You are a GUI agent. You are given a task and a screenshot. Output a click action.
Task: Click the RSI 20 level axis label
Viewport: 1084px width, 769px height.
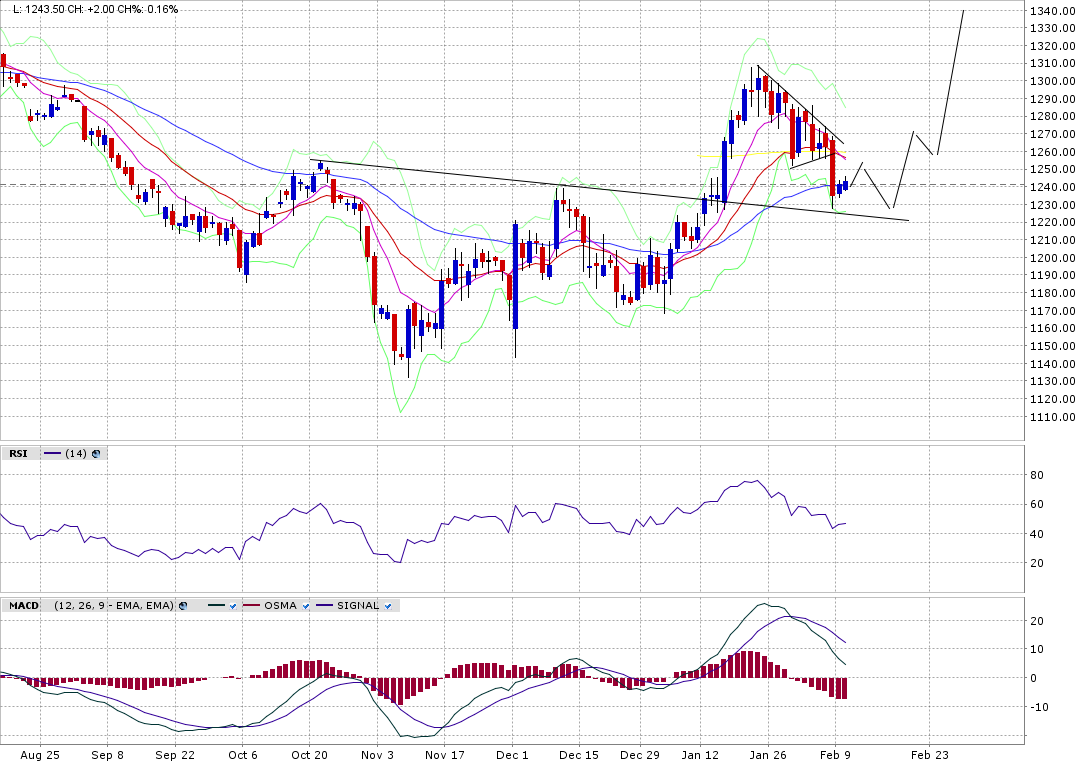[1037, 564]
